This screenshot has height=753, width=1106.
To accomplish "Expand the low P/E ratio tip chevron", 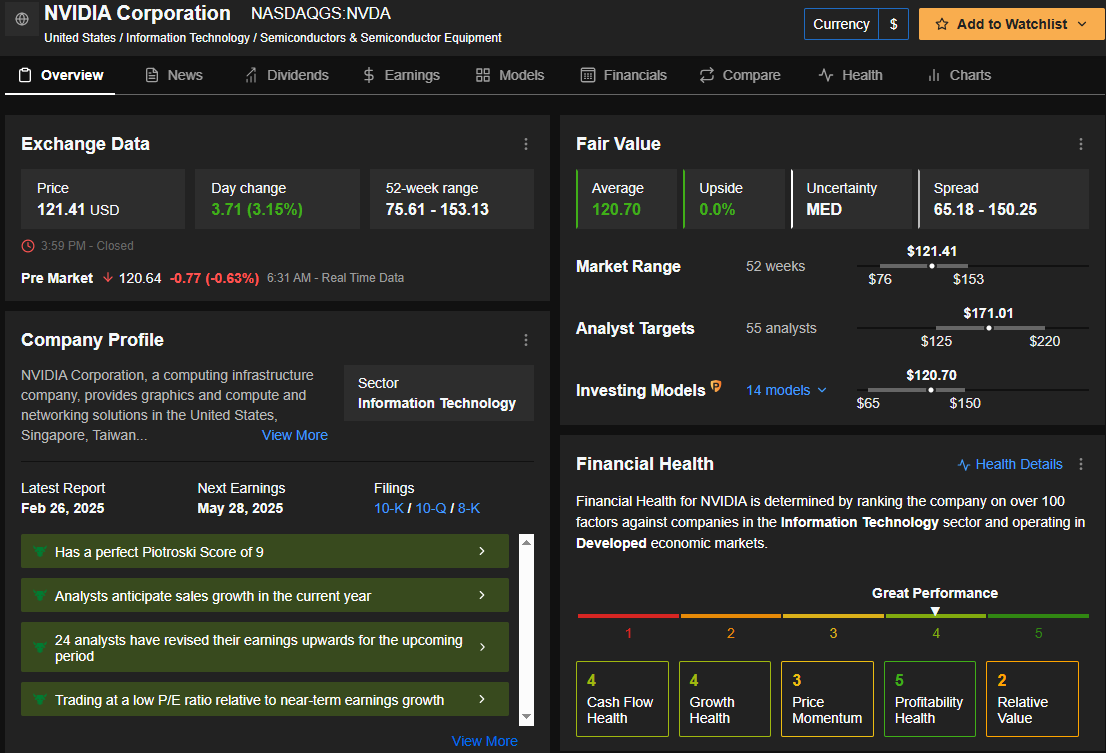I will (482, 699).
